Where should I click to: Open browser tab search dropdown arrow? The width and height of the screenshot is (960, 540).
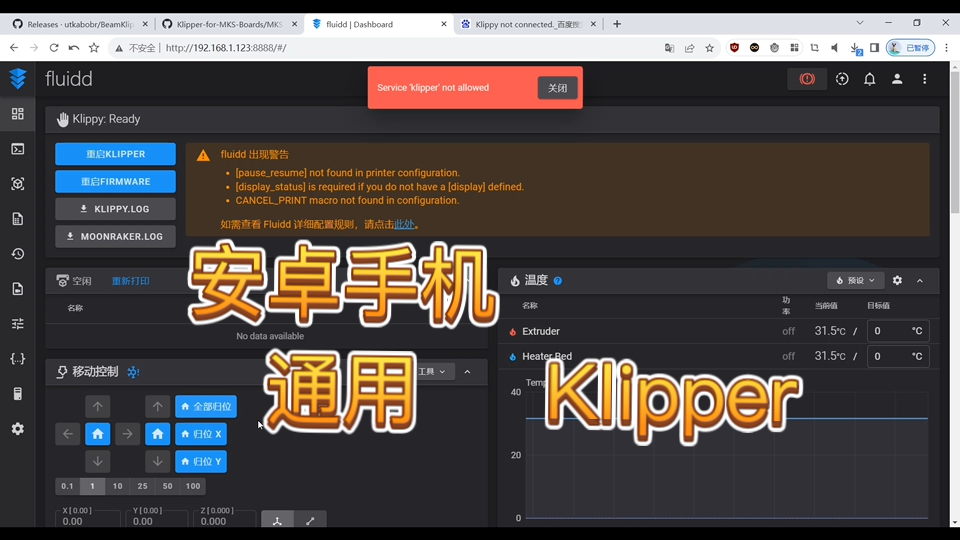coord(860,23)
